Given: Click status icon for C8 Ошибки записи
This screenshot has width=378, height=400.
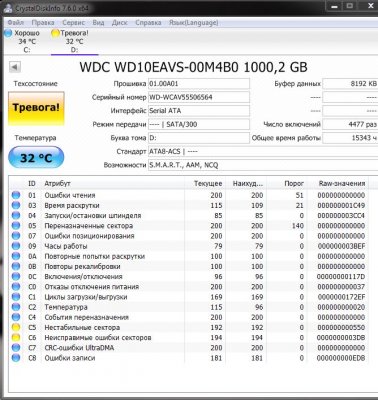Looking at the screenshot, I should [16, 358].
